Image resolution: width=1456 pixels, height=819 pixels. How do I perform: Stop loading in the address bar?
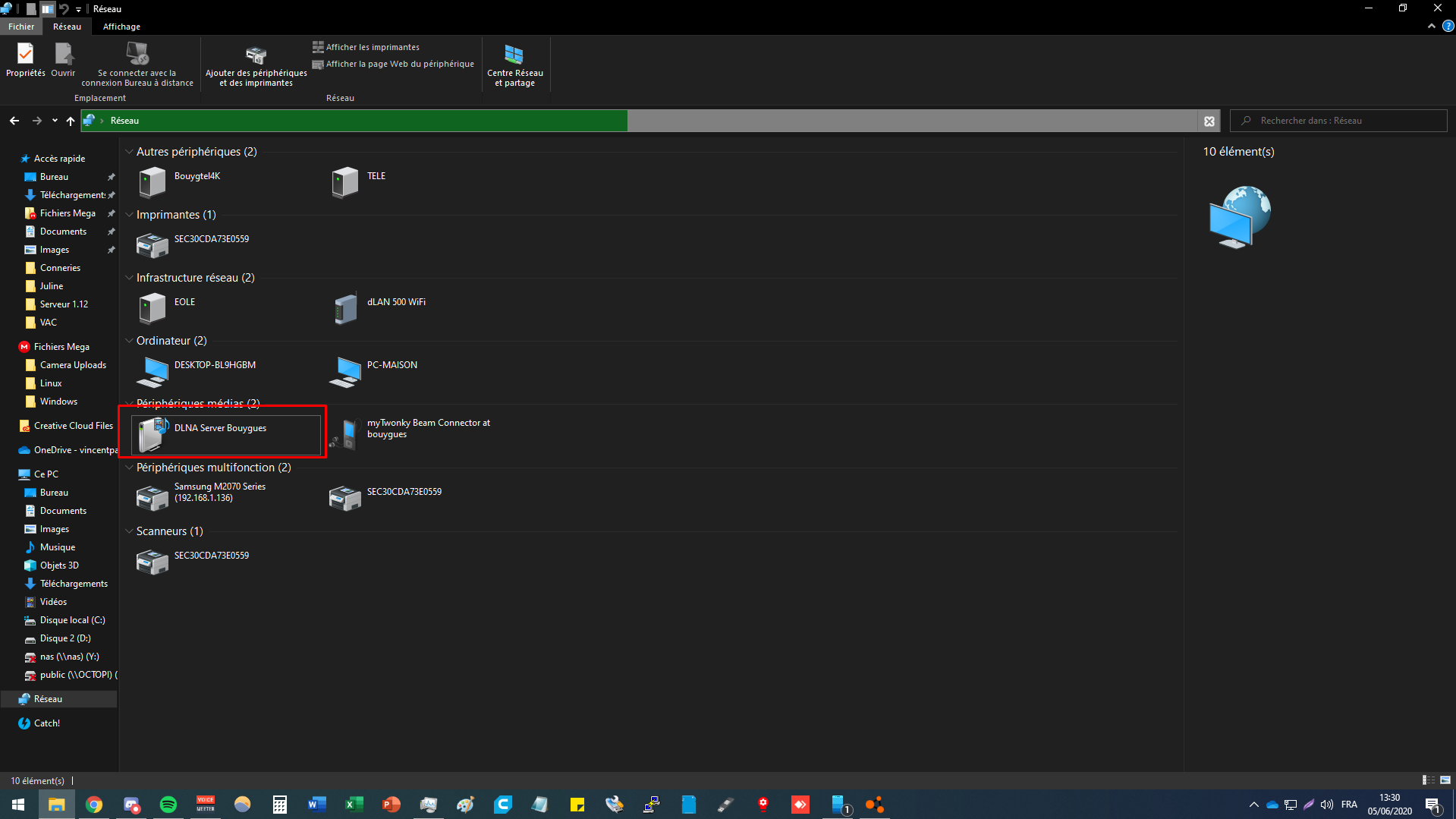pyautogui.click(x=1209, y=121)
